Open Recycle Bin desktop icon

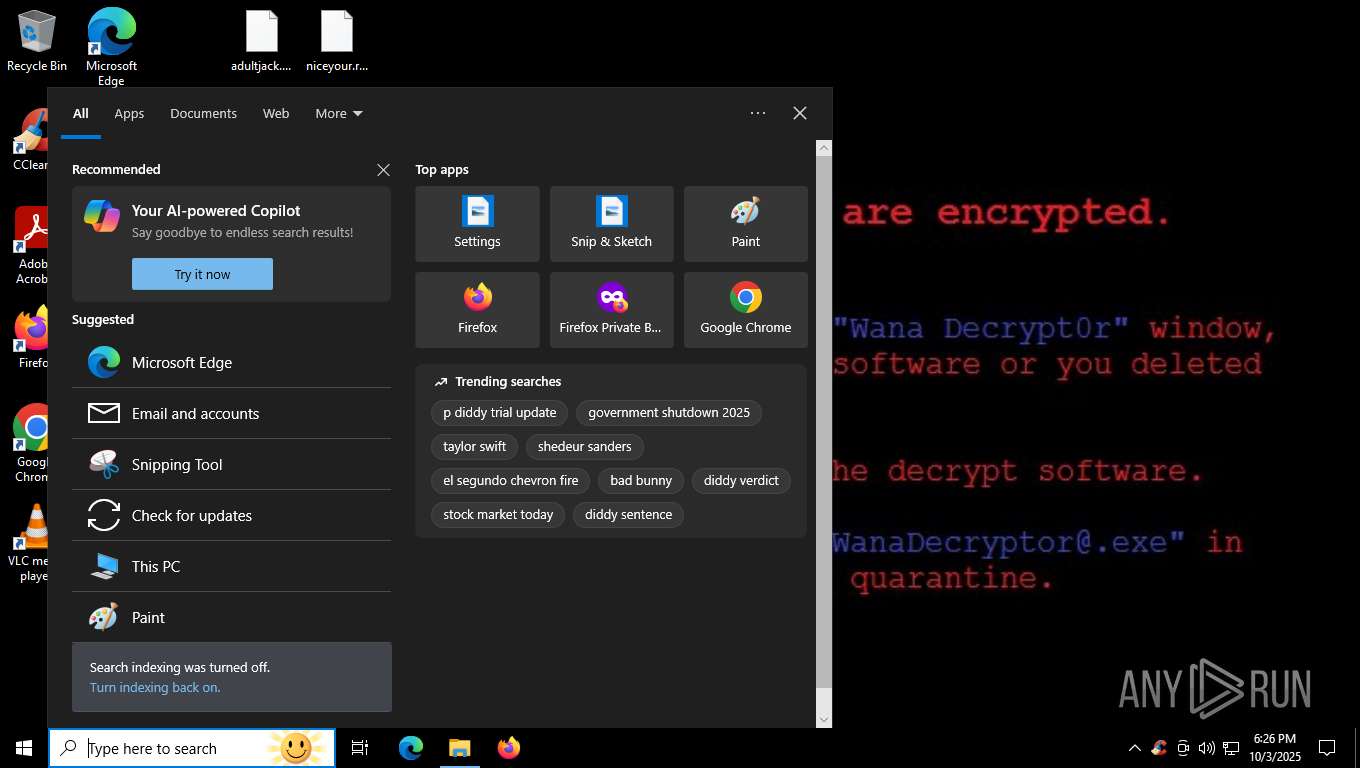37,42
